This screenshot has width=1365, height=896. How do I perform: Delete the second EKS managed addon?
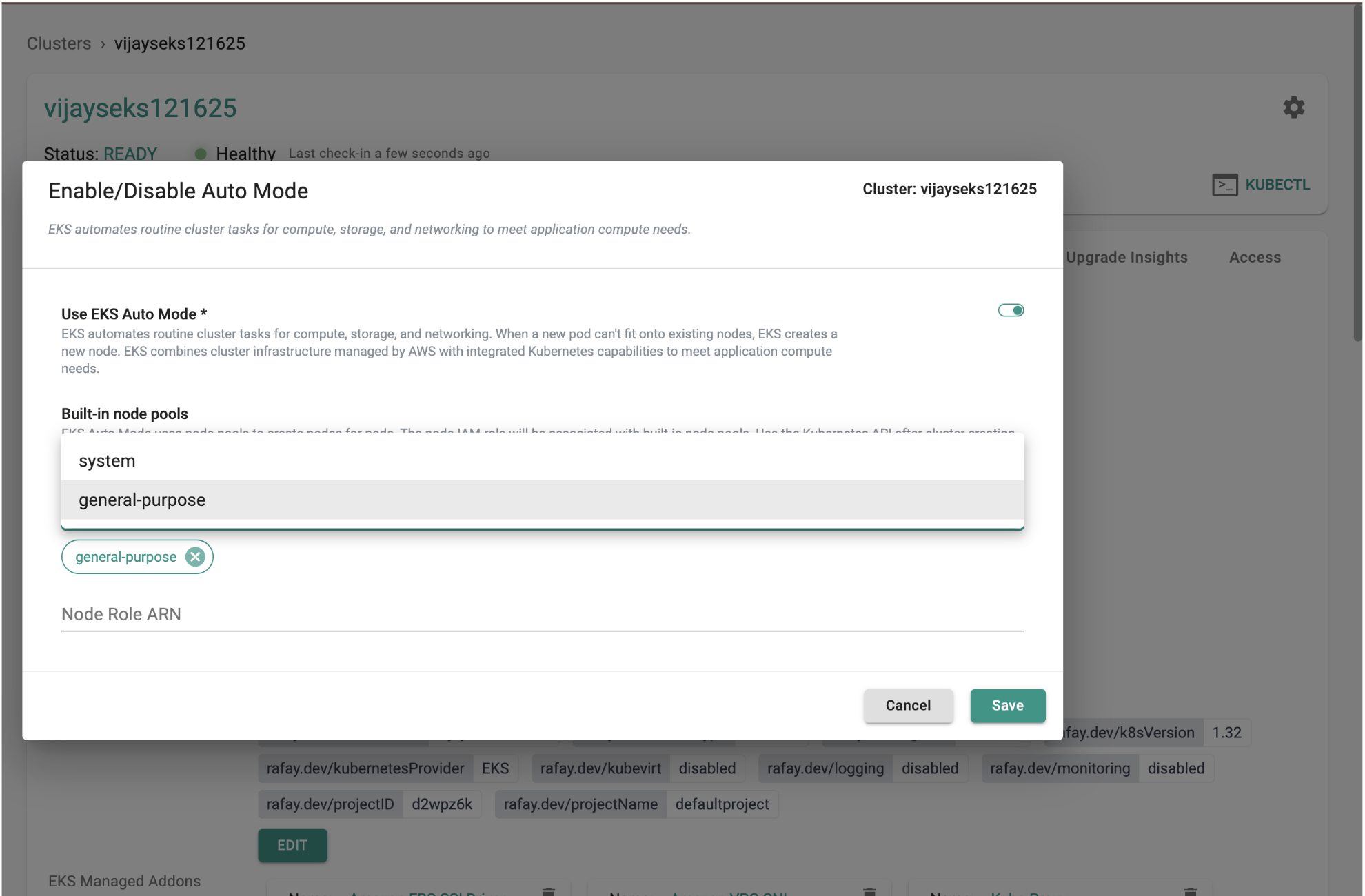click(869, 891)
